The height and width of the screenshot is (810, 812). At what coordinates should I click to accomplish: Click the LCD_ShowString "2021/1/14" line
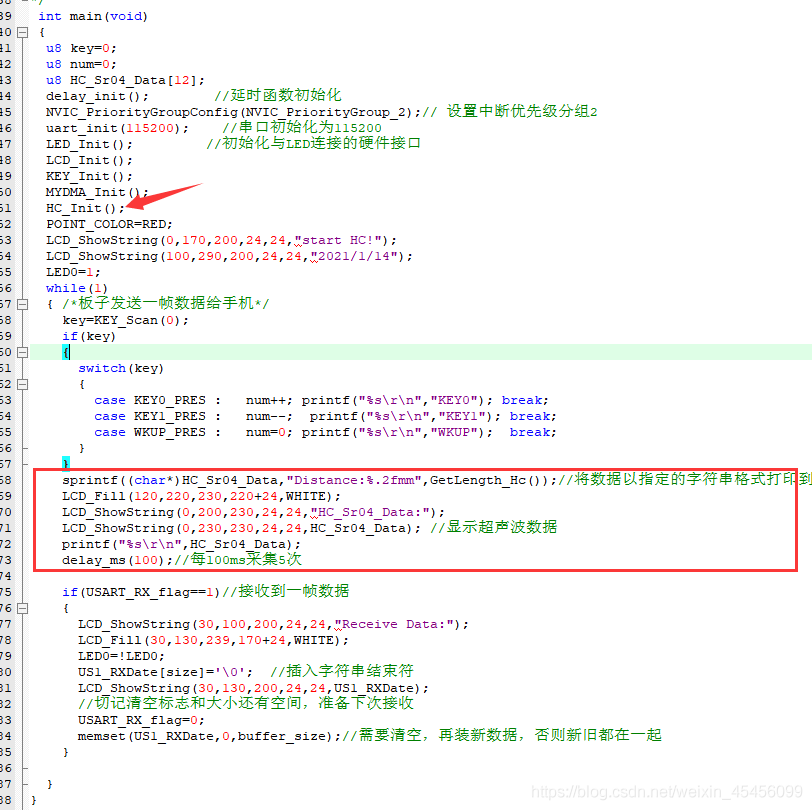[229, 256]
